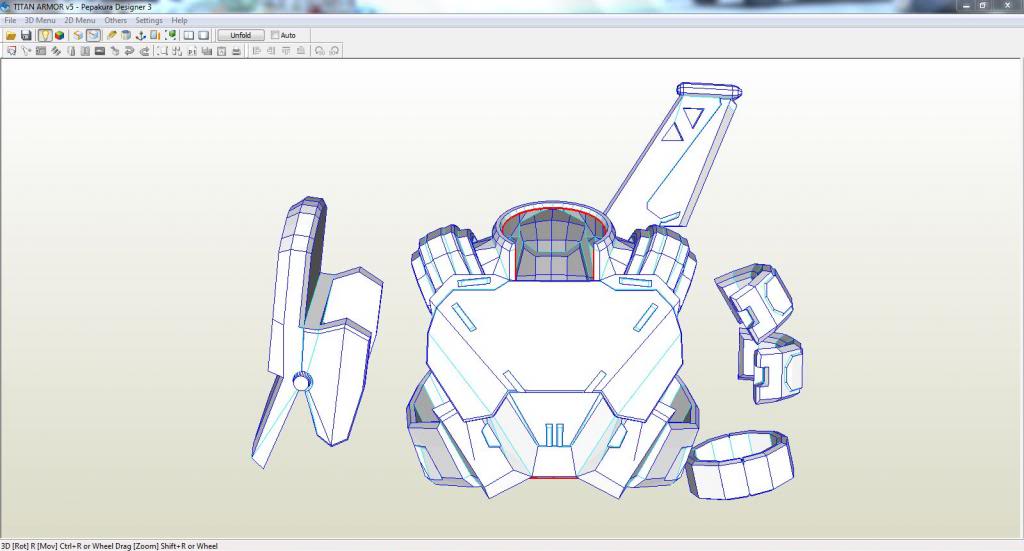Open the Others menu
The image size is (1024, 551).
point(116,20)
